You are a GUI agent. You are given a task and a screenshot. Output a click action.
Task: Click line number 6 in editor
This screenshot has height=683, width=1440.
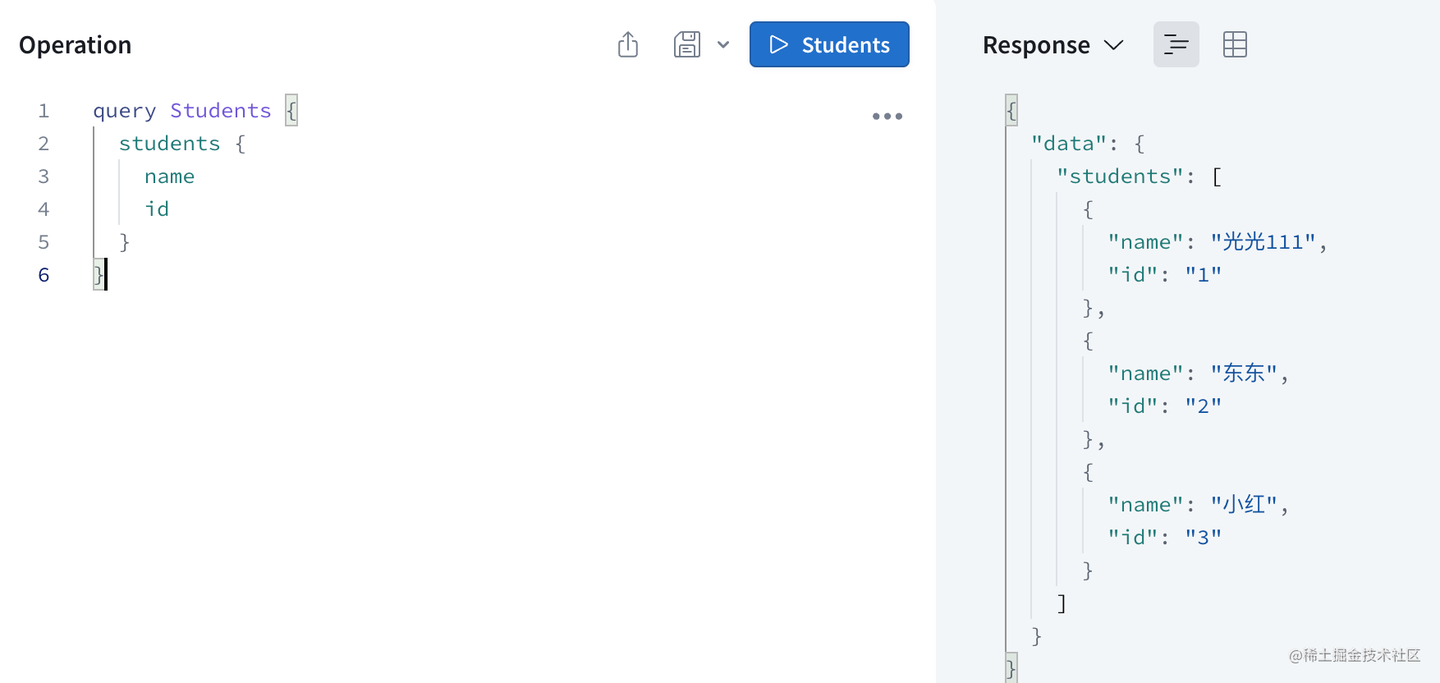[43, 275]
